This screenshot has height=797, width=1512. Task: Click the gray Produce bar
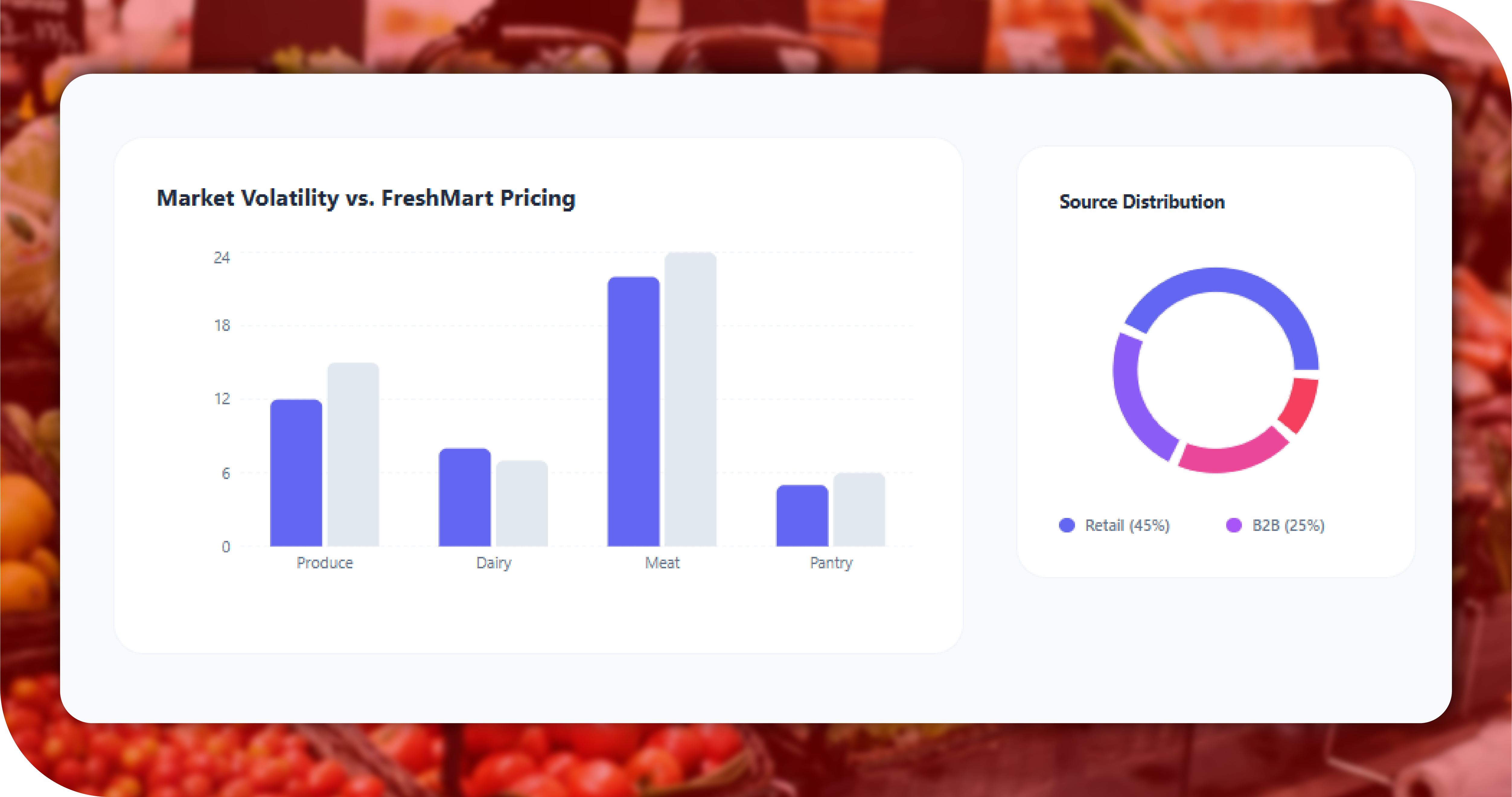[353, 454]
